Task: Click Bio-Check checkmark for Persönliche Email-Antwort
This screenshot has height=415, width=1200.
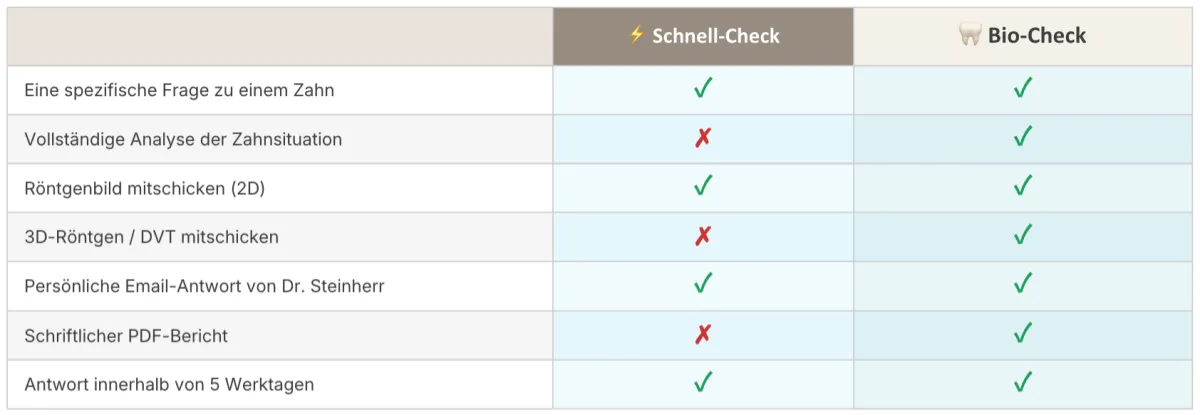Action: coord(1022,285)
